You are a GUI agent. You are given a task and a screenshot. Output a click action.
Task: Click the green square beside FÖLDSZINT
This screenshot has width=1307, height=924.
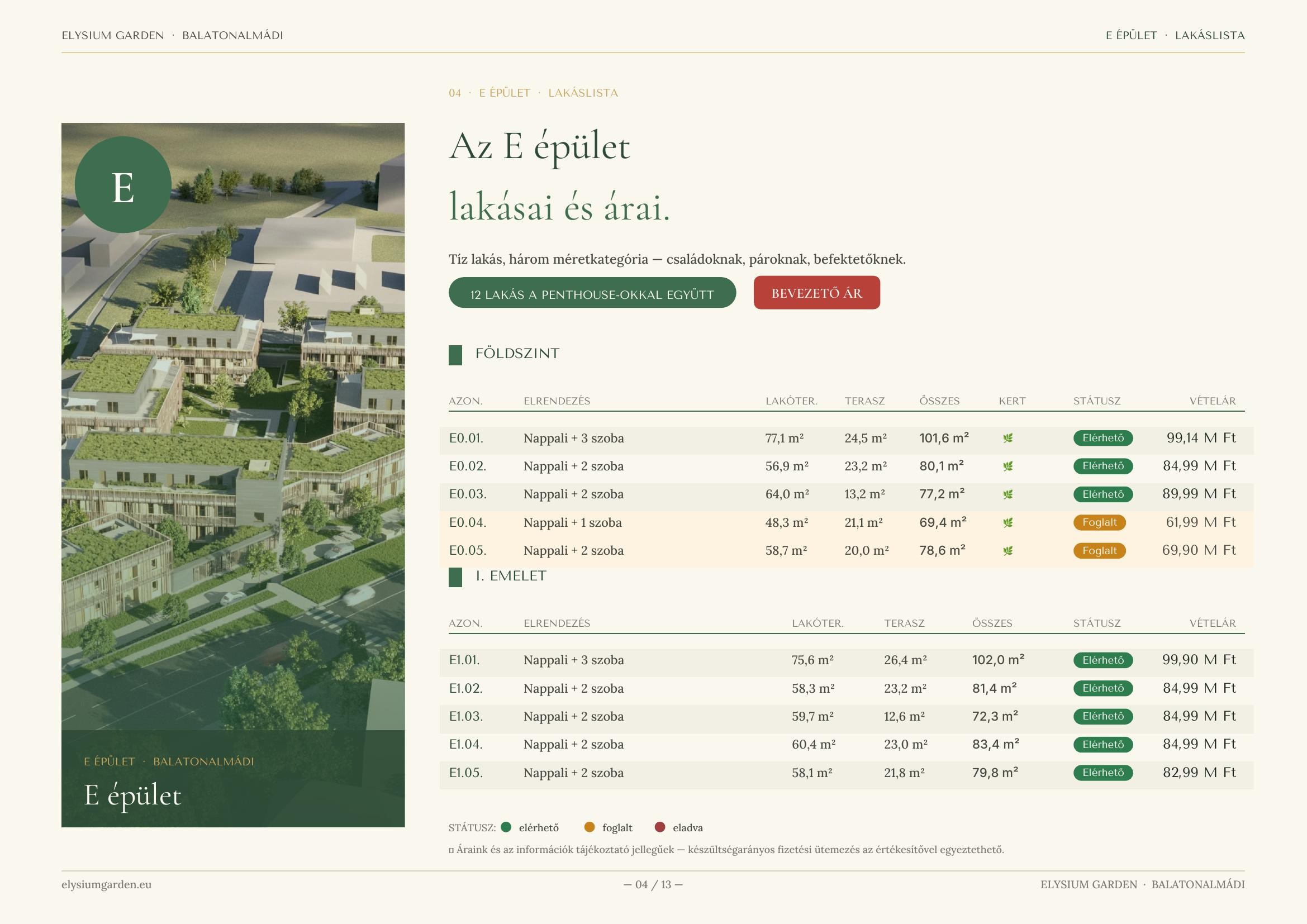pos(455,355)
